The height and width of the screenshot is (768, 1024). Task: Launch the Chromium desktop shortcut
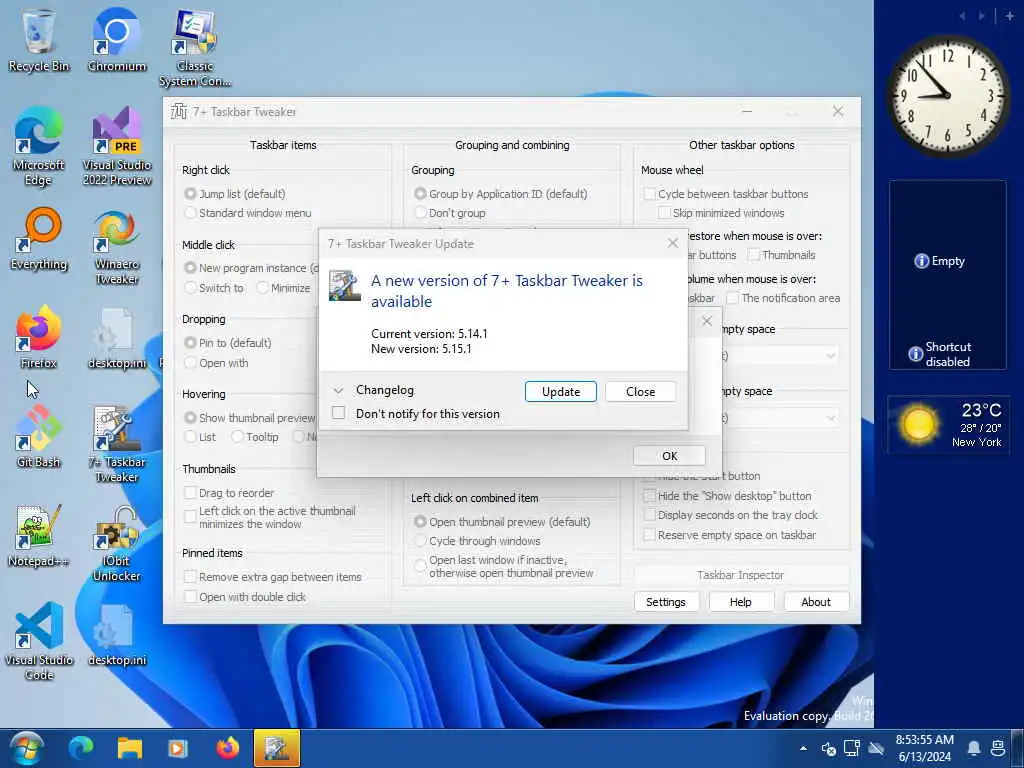[x=117, y=39]
